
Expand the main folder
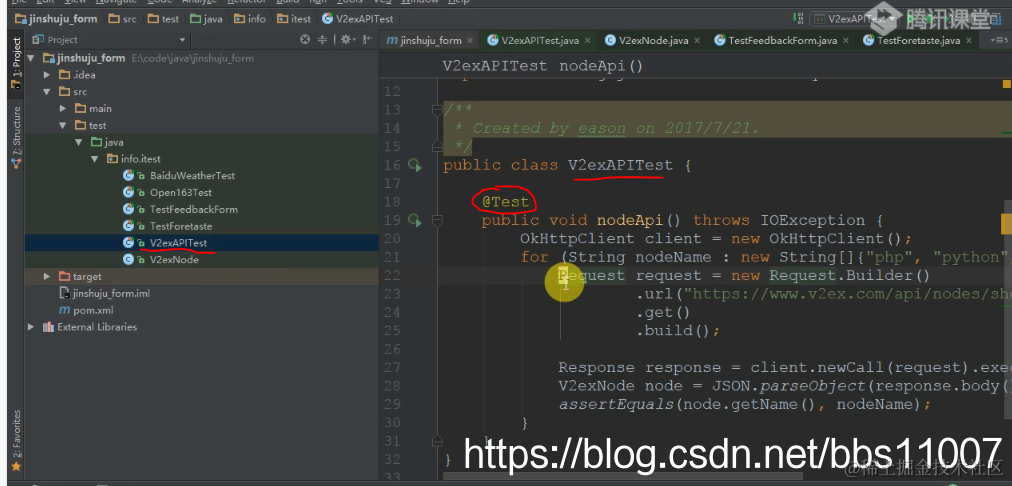[x=63, y=108]
